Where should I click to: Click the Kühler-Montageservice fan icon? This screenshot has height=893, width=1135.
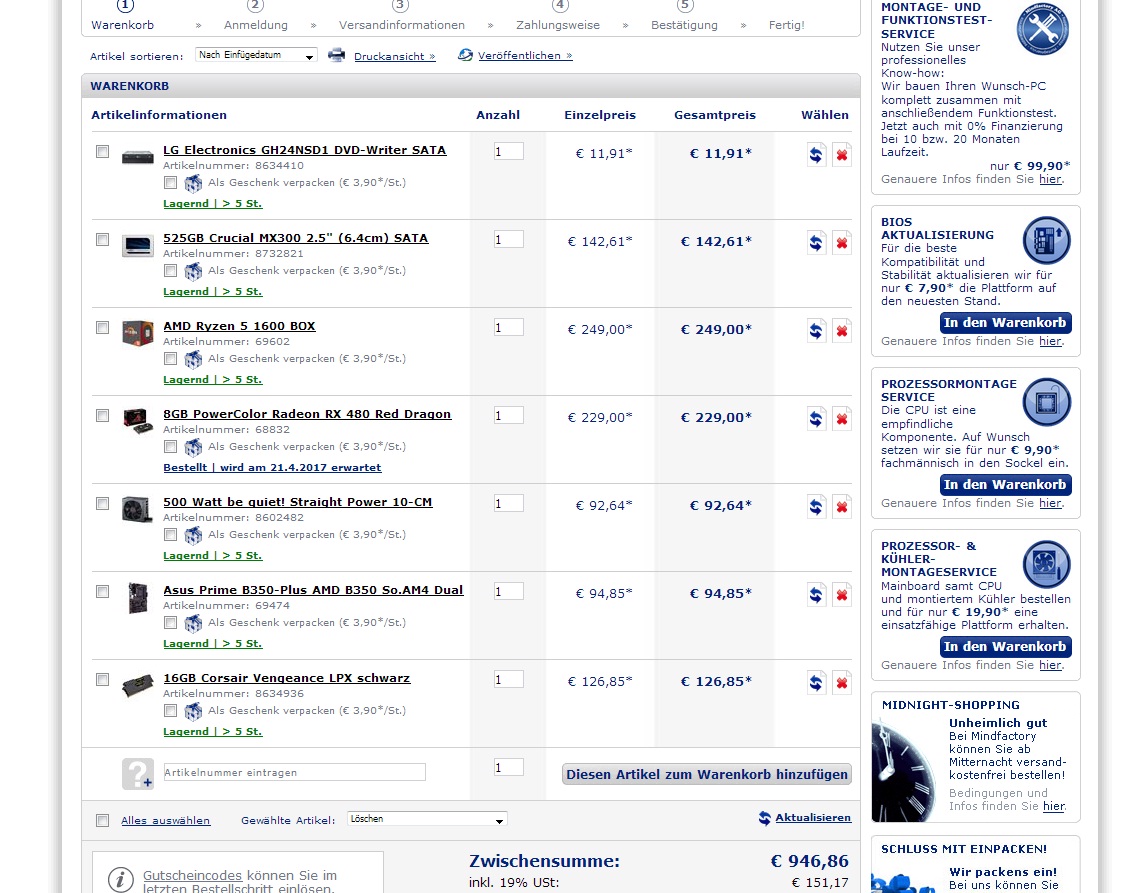click(x=1046, y=564)
